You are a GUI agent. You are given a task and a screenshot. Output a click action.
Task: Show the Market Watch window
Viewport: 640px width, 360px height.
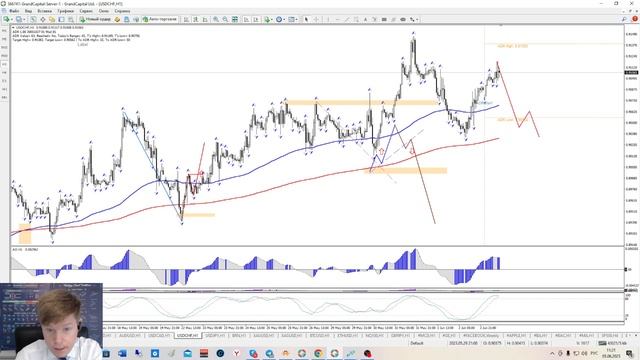[33, 19]
